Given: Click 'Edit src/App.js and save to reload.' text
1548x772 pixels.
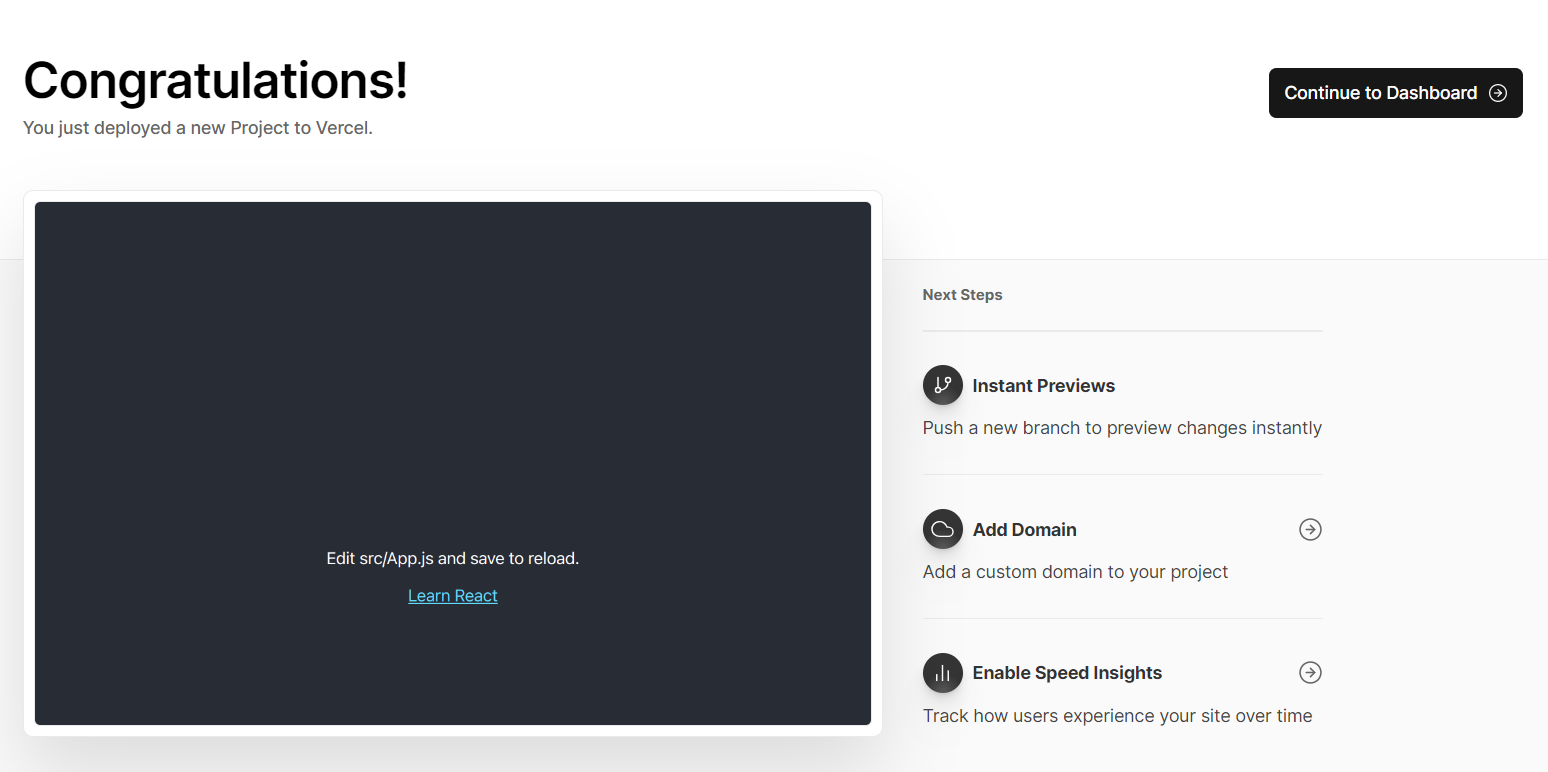Looking at the screenshot, I should pos(453,558).
